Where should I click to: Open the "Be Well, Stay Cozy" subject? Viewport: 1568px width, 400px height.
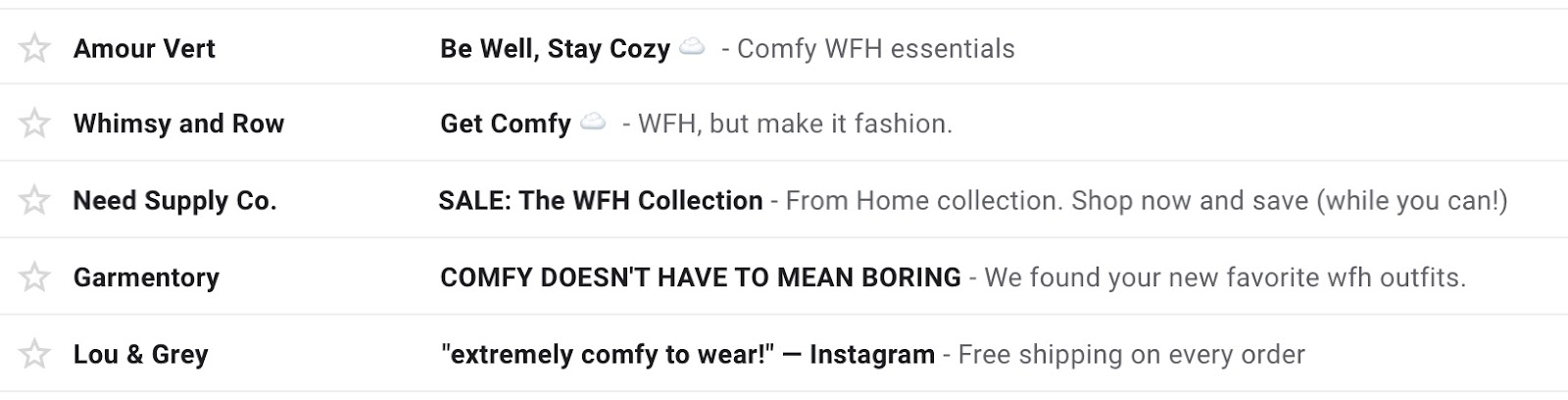[555, 49]
